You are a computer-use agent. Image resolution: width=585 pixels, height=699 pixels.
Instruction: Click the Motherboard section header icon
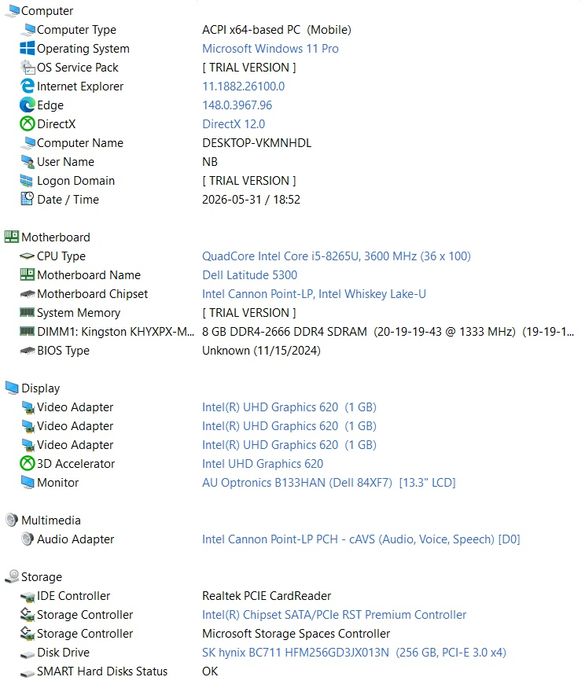click(12, 237)
